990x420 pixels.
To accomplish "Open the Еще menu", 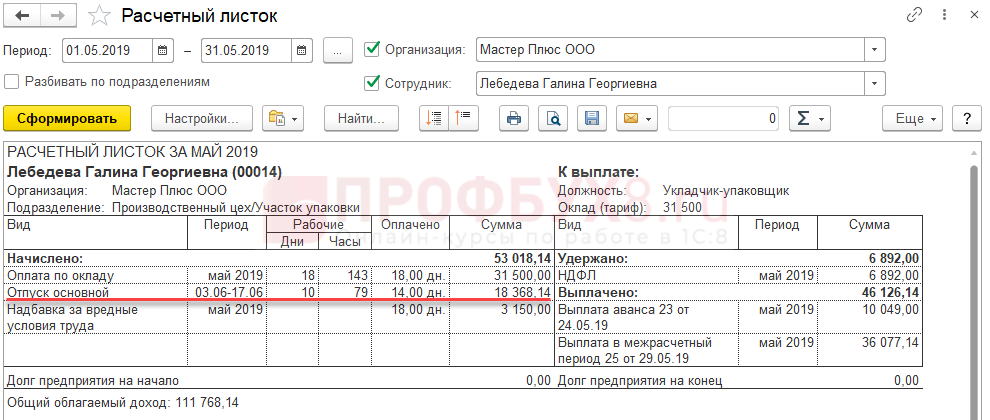I will tap(912, 118).
